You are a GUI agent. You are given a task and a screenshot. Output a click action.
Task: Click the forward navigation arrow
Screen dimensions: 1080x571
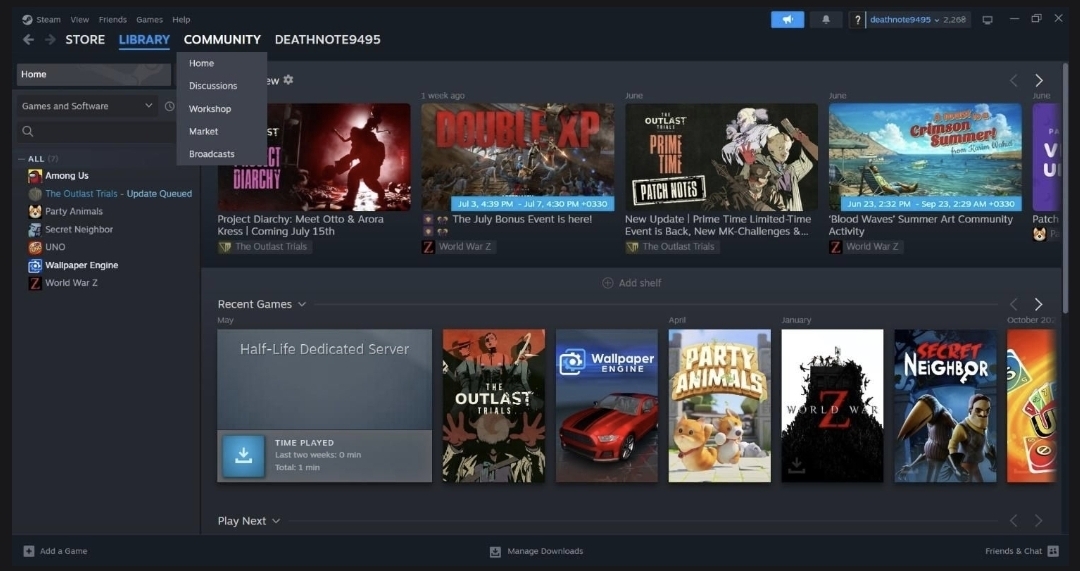coord(50,39)
